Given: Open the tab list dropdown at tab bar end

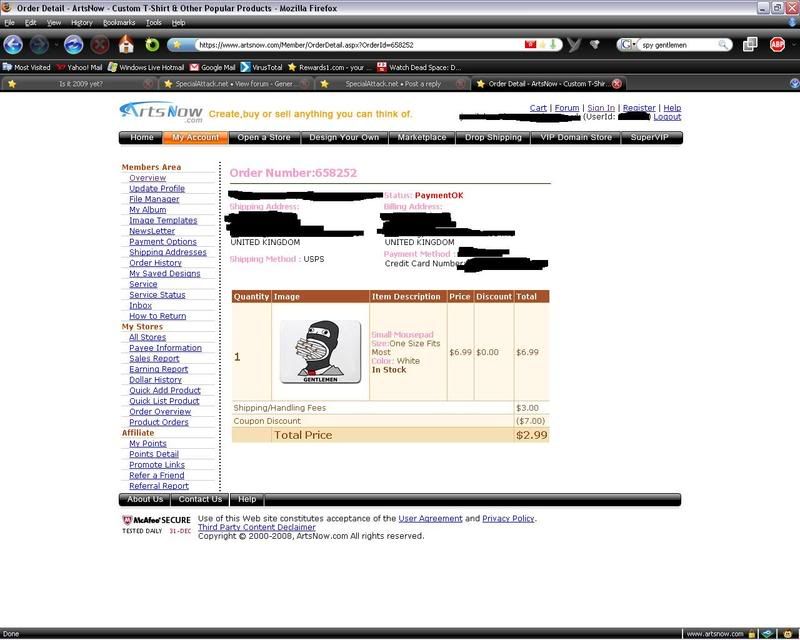Looking at the screenshot, I should click(x=794, y=84).
